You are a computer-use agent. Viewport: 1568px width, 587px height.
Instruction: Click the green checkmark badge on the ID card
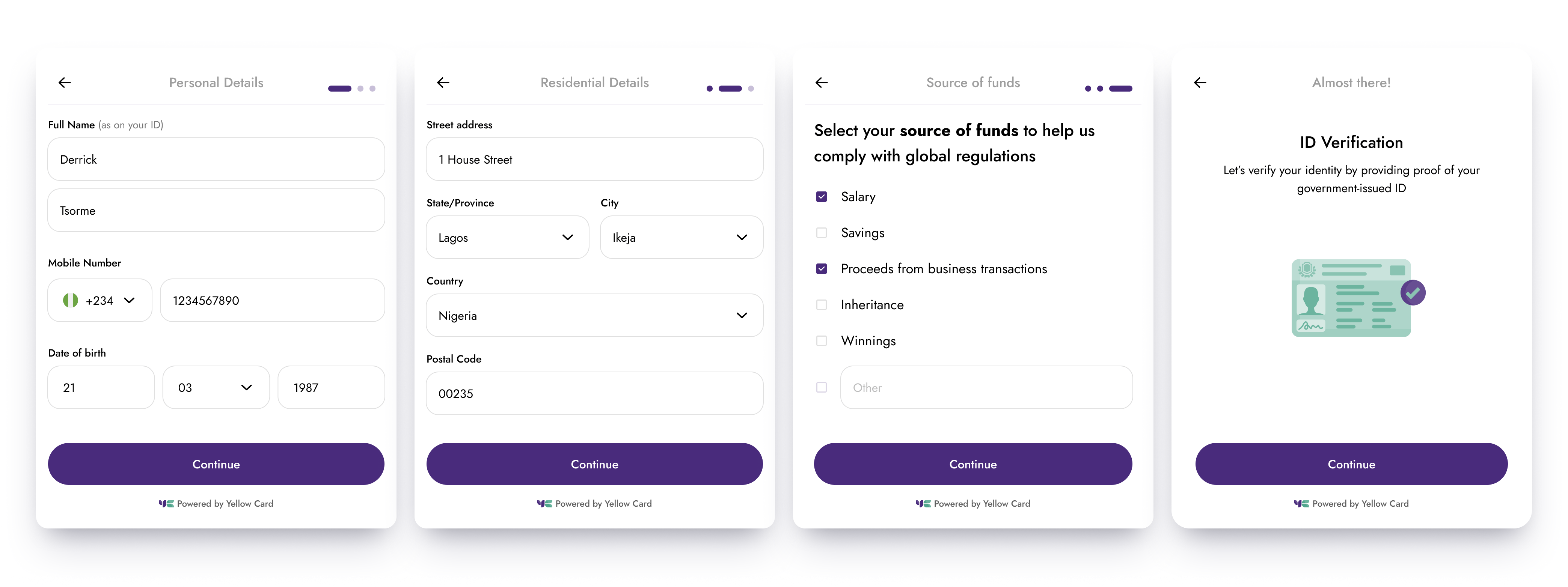(1414, 293)
